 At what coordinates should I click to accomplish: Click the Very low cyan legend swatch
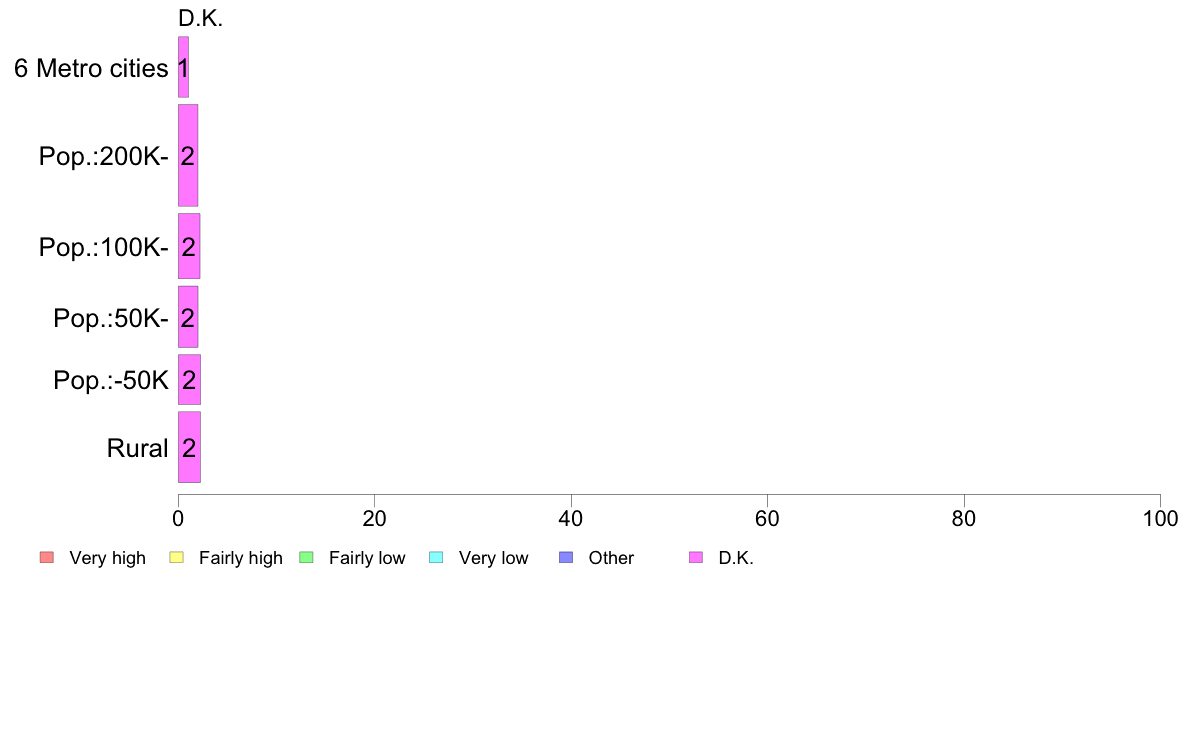tap(436, 558)
